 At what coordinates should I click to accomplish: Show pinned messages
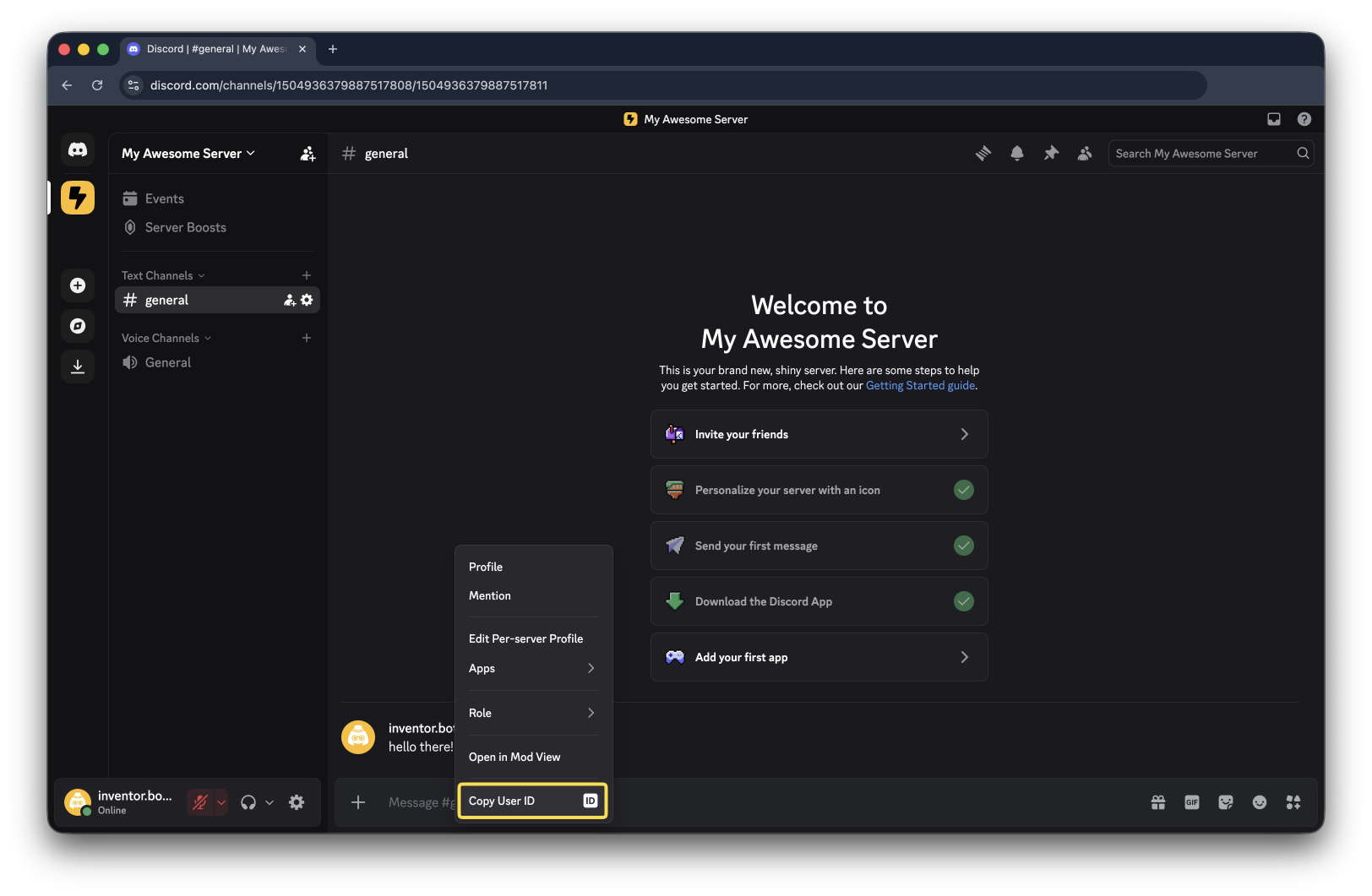click(1051, 154)
